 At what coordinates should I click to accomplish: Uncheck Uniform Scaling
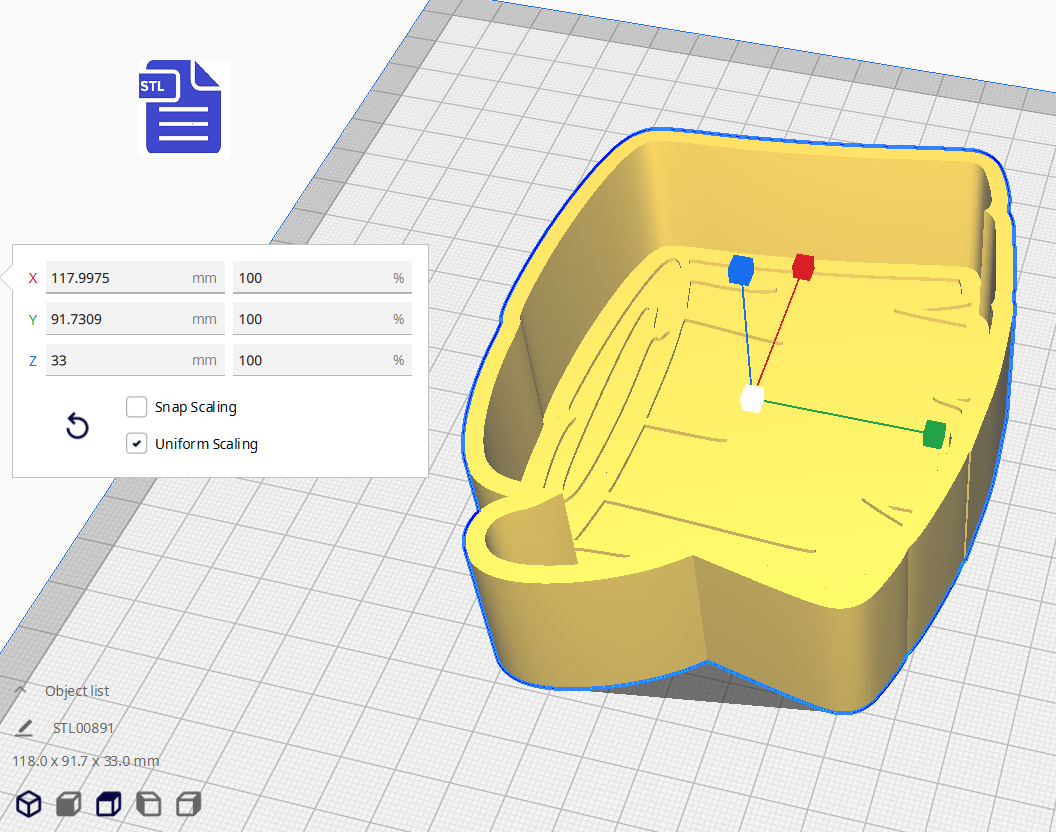[x=136, y=443]
